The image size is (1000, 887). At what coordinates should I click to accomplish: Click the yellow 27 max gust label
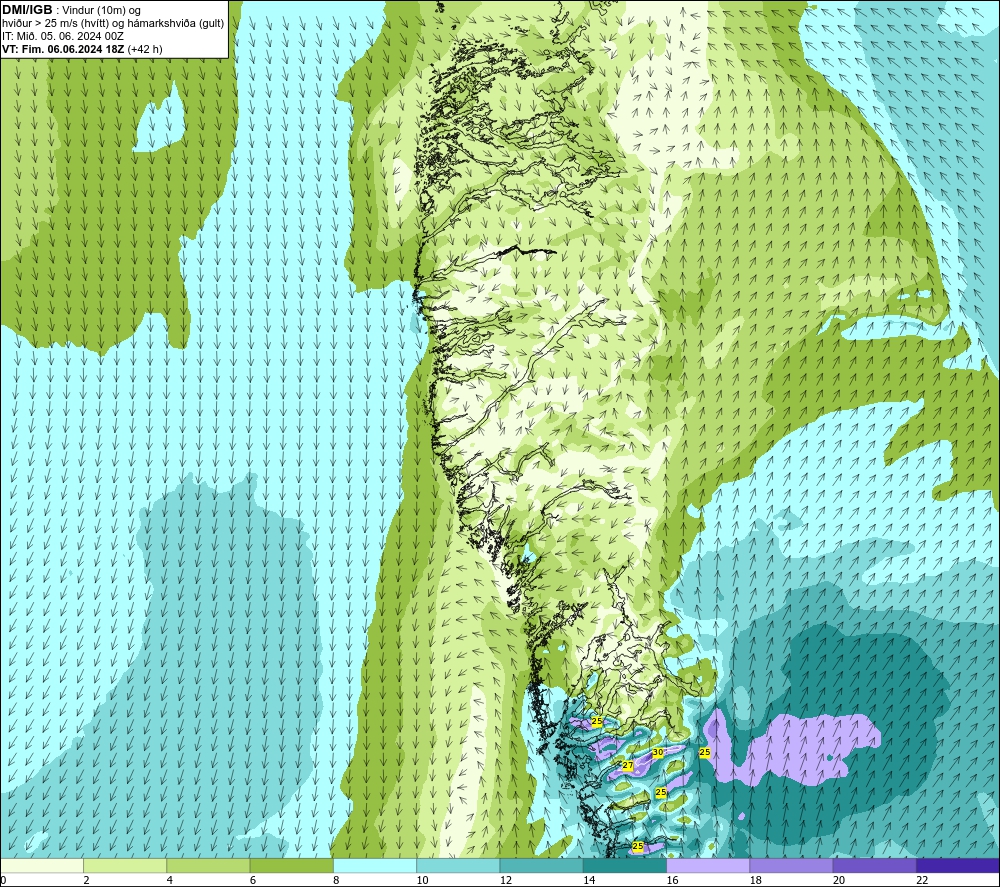coord(628,765)
